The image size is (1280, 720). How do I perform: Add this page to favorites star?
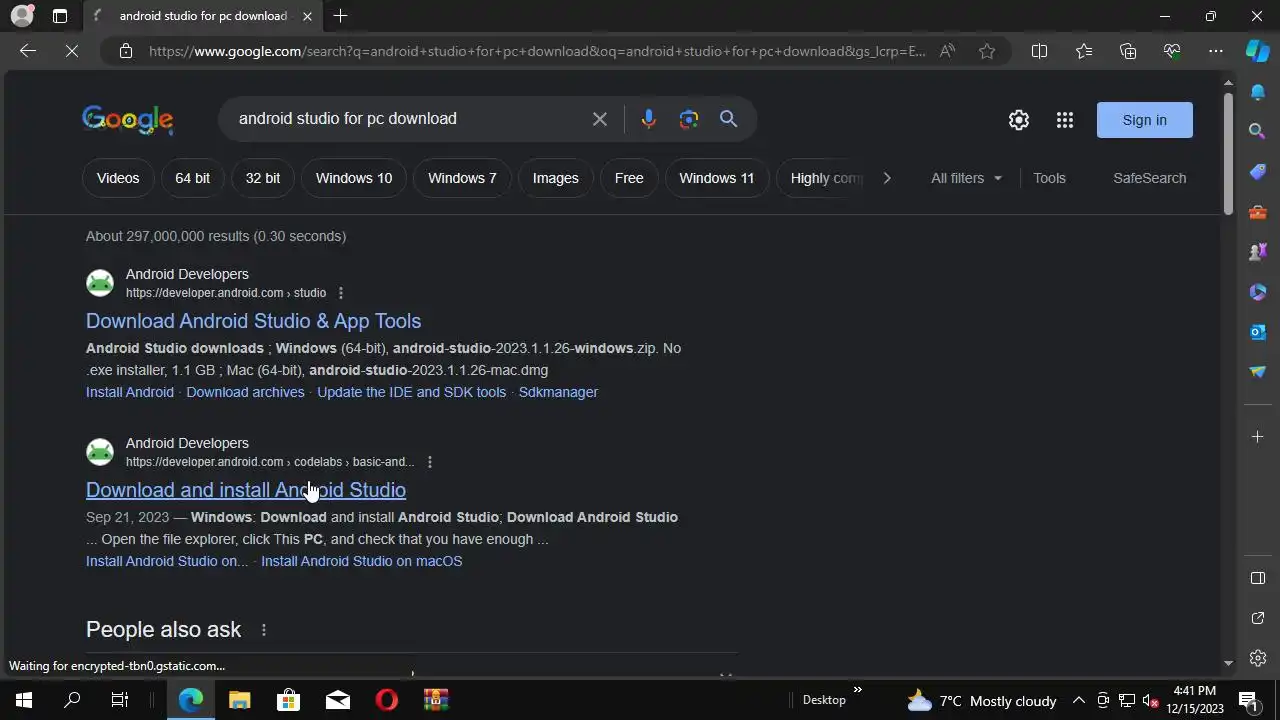(x=987, y=51)
